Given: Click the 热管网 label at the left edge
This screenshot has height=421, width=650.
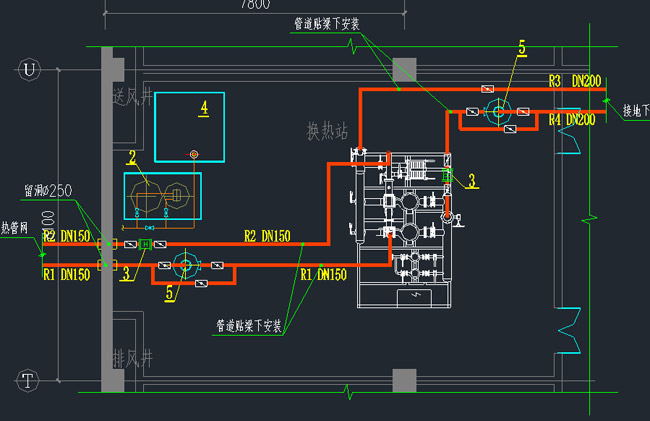Looking at the screenshot, I should (x=17, y=226).
